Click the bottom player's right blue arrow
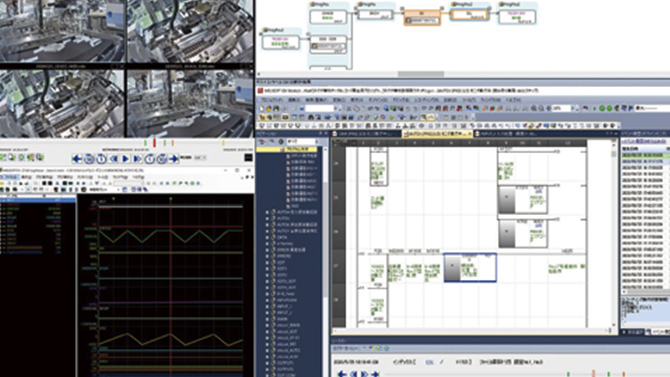 [x=375, y=374]
